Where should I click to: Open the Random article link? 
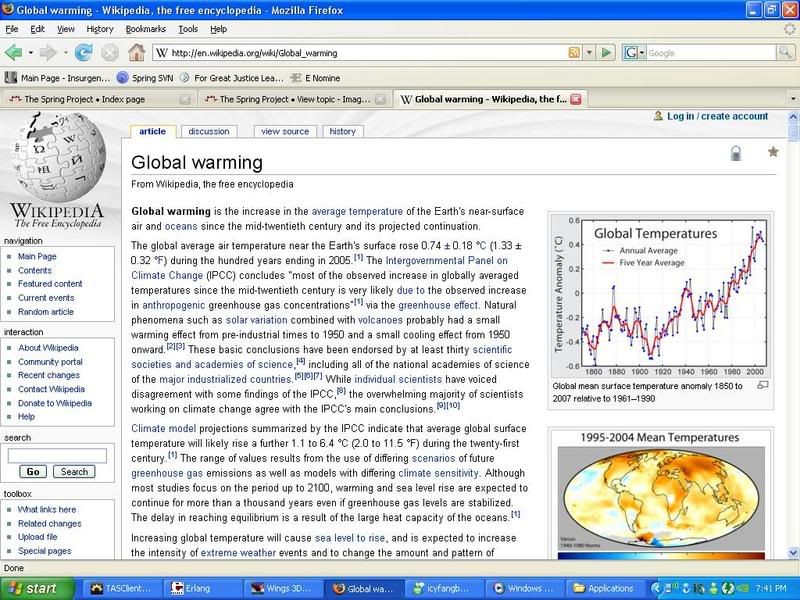click(46, 312)
